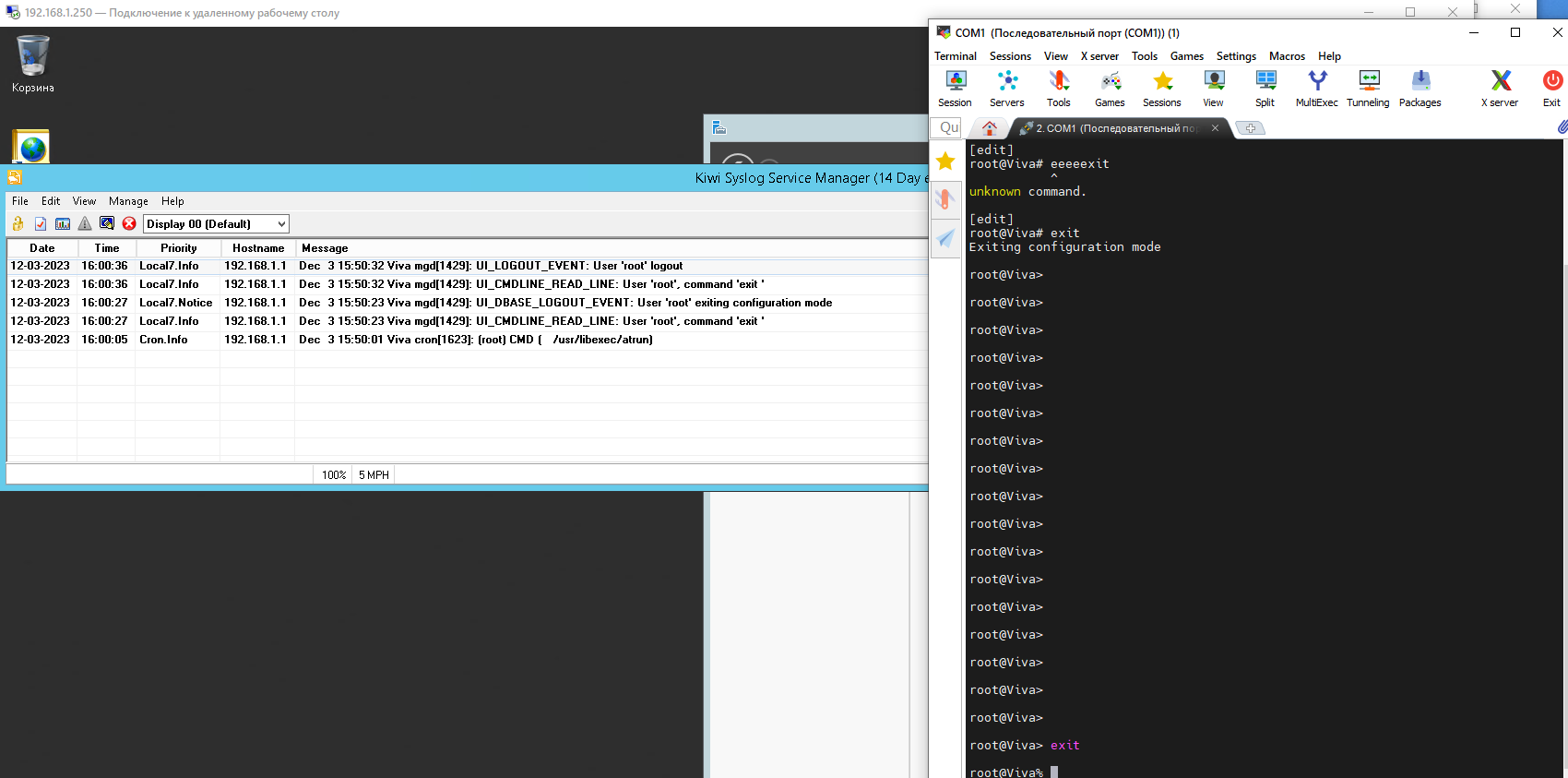Open the Recycle Bin desktop icon
This screenshot has width=1568, height=778.
click(33, 65)
